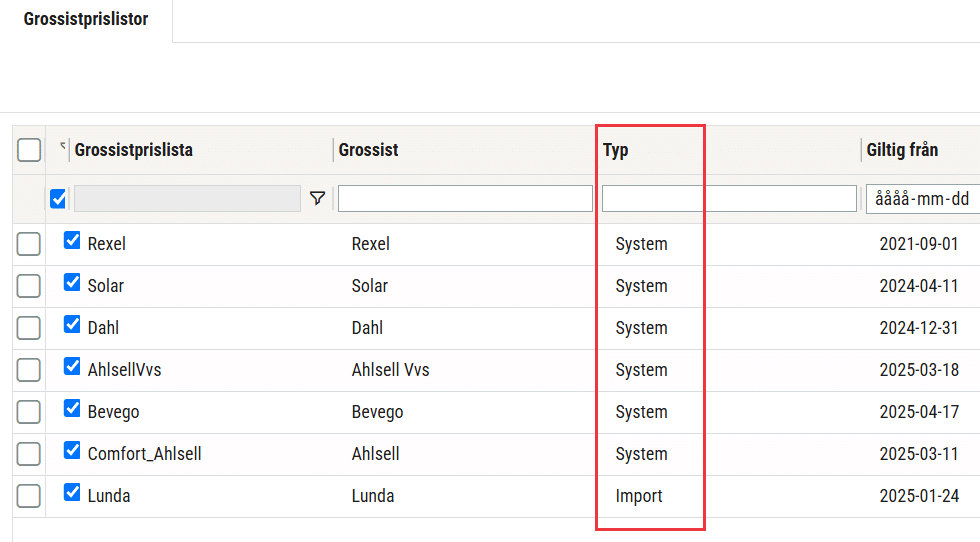Uncheck the blue Solar active checkbox
Screen dimensions: 980x542
(x=72, y=283)
